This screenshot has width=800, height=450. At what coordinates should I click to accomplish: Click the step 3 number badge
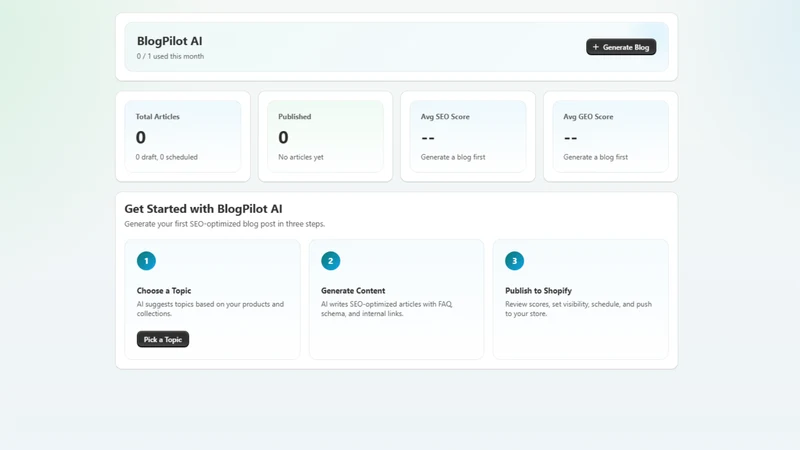514,261
